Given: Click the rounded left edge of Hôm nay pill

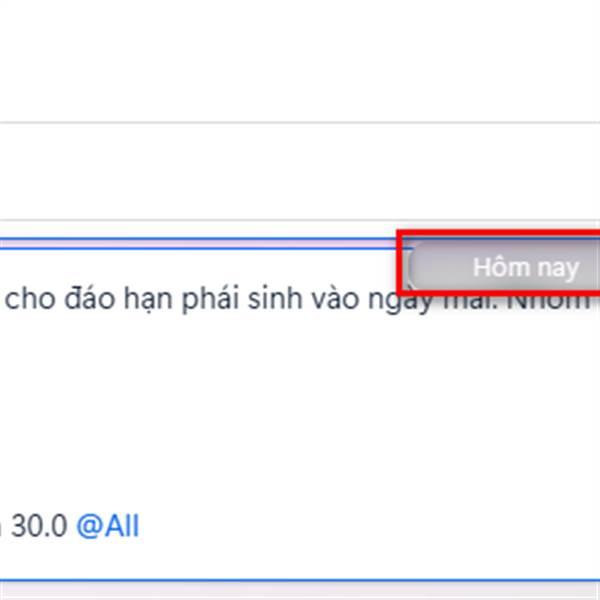Looking at the screenshot, I should 414,267.
